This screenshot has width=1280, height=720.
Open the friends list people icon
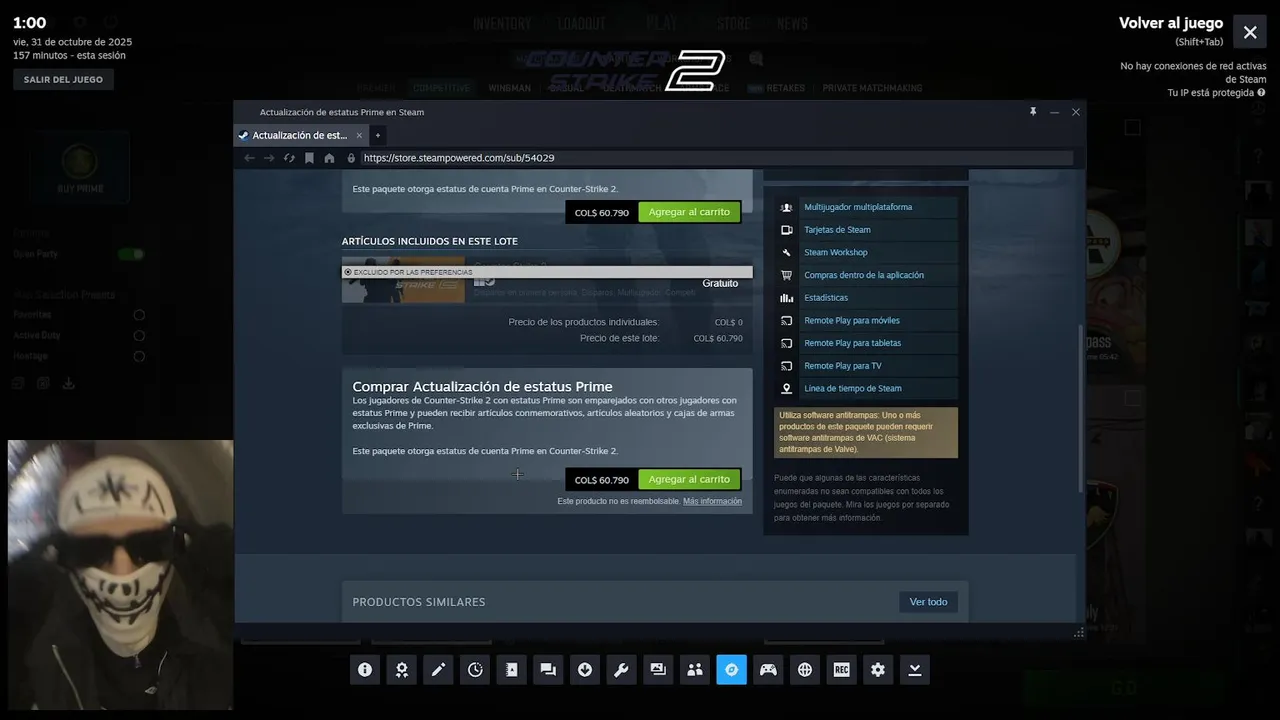[x=695, y=670]
